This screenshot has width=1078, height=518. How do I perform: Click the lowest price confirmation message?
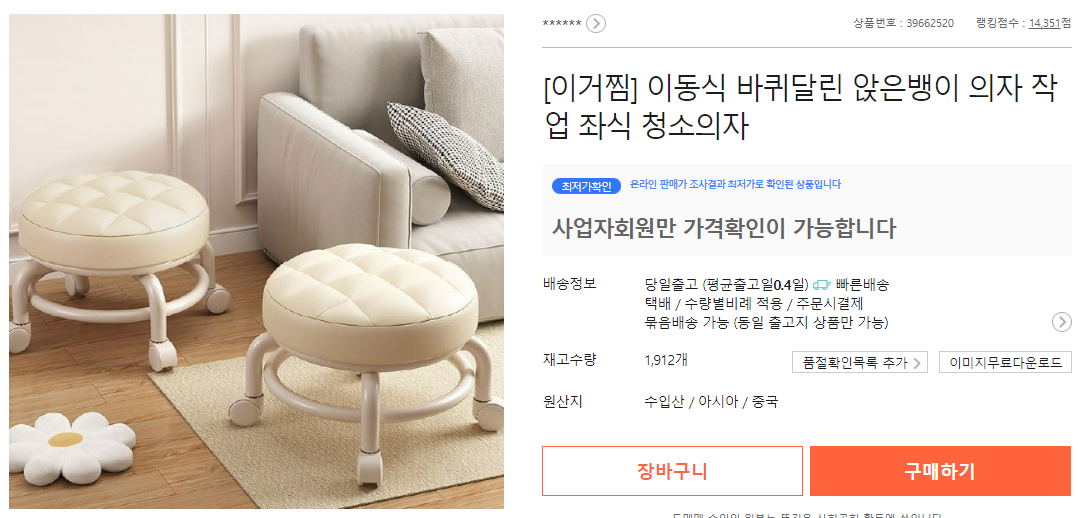736,184
